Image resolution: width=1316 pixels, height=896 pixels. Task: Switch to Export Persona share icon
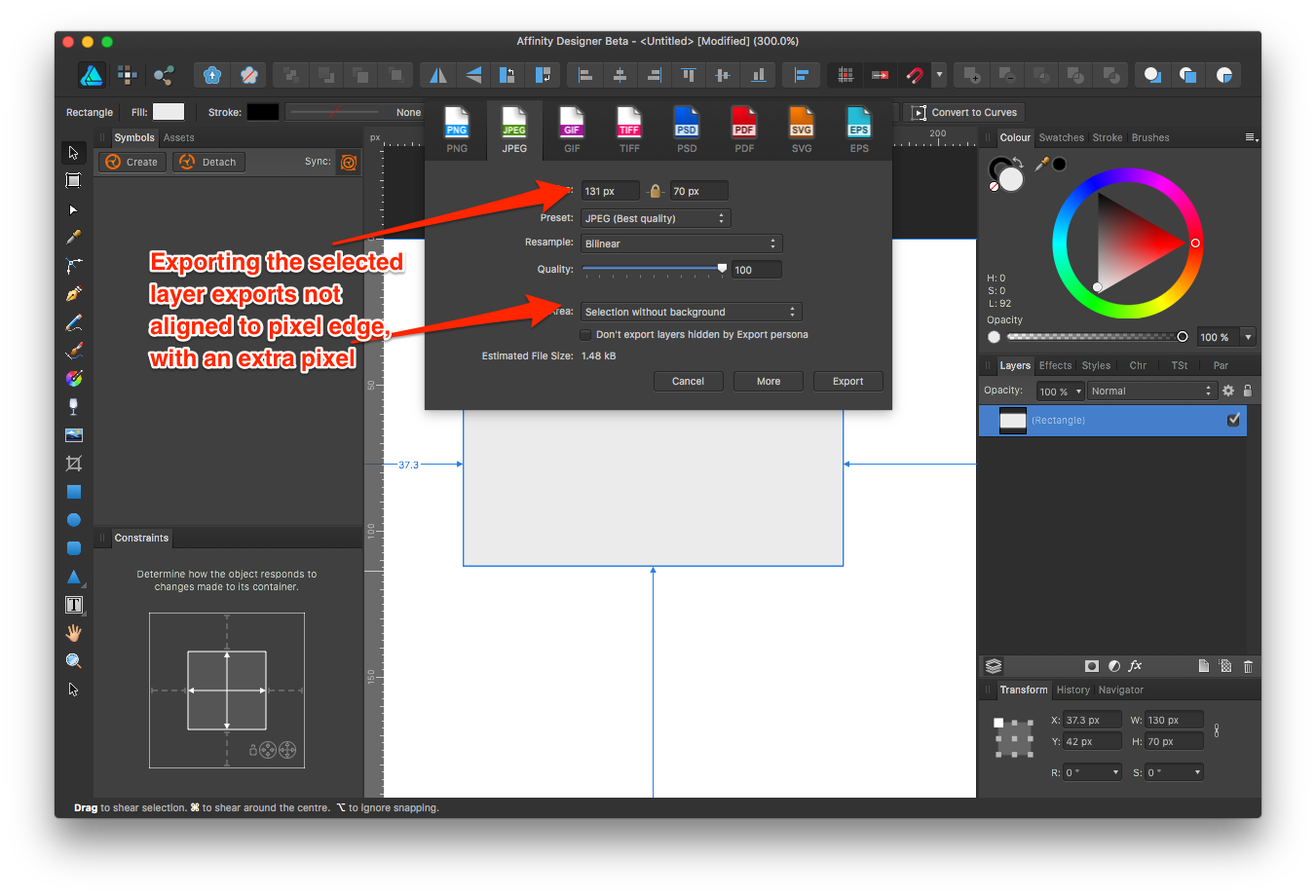pyautogui.click(x=164, y=74)
